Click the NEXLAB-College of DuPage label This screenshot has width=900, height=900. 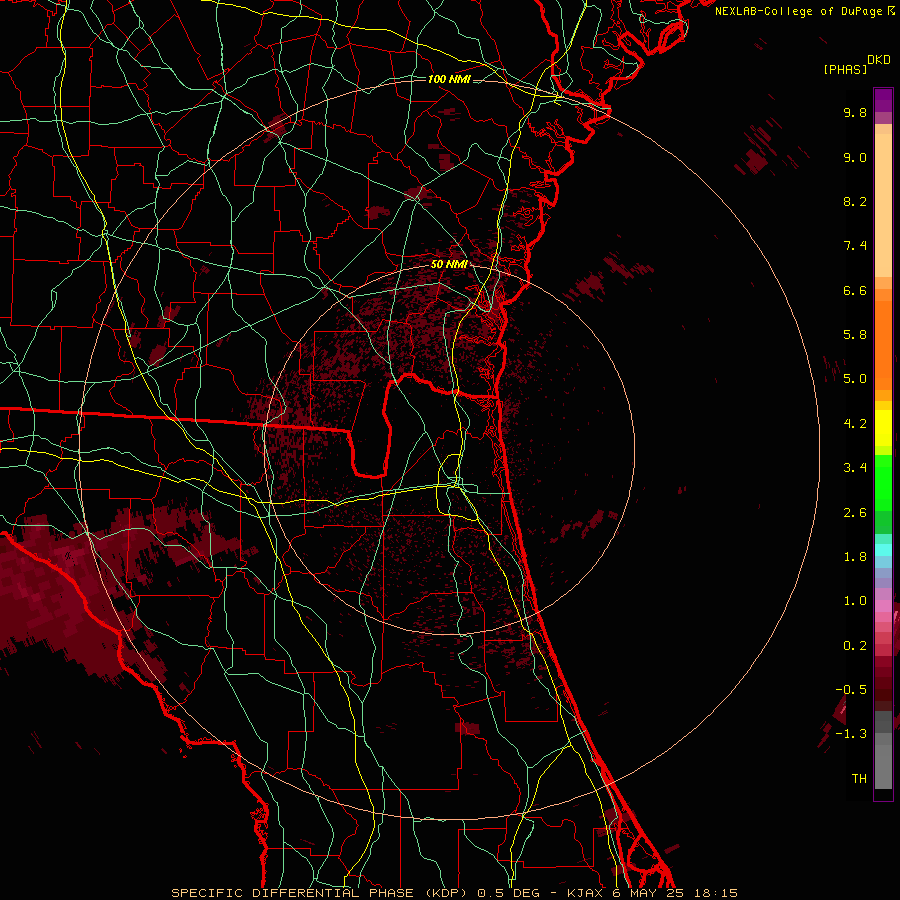click(800, 11)
